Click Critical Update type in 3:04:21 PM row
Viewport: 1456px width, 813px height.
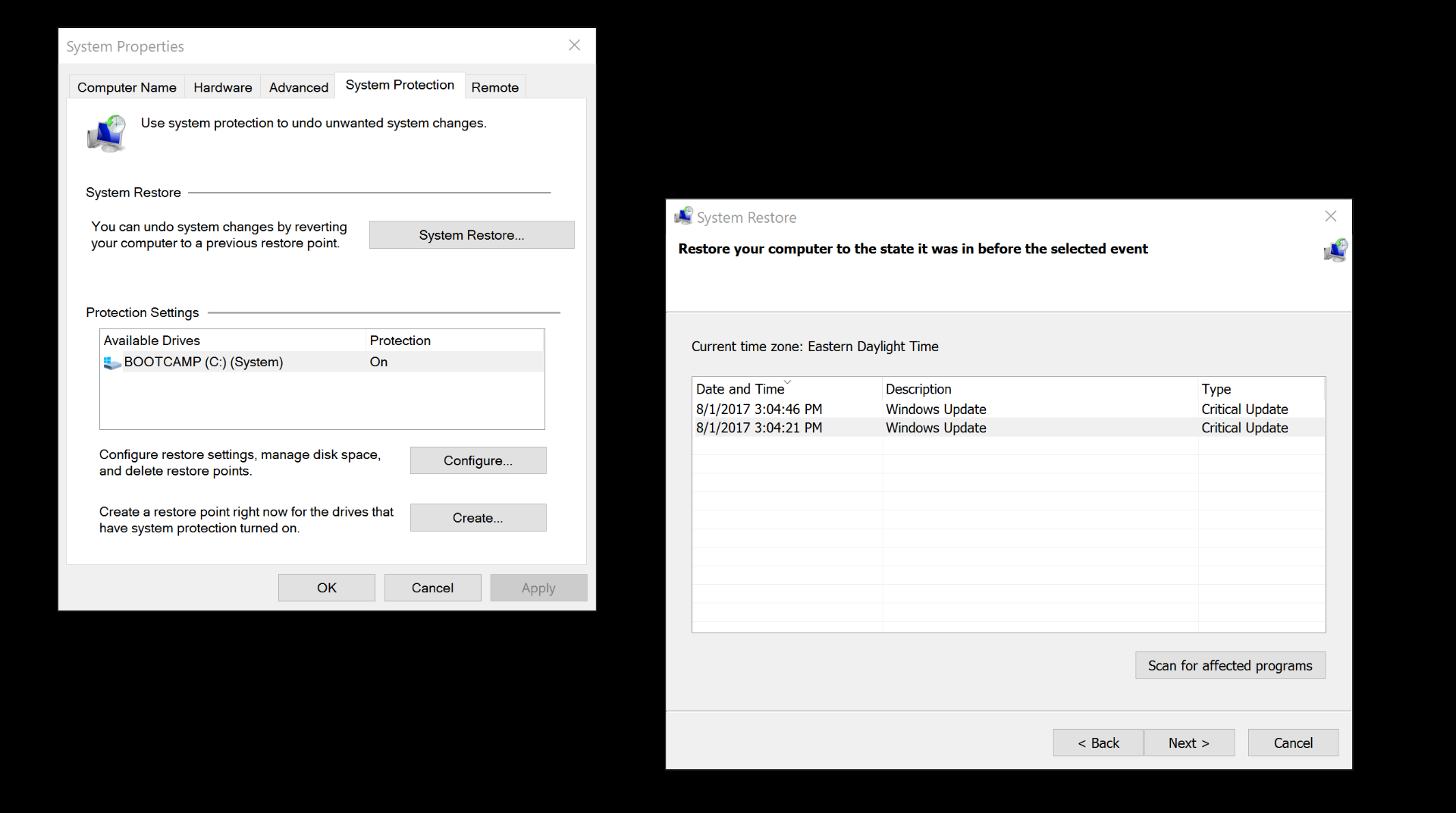pos(1244,428)
